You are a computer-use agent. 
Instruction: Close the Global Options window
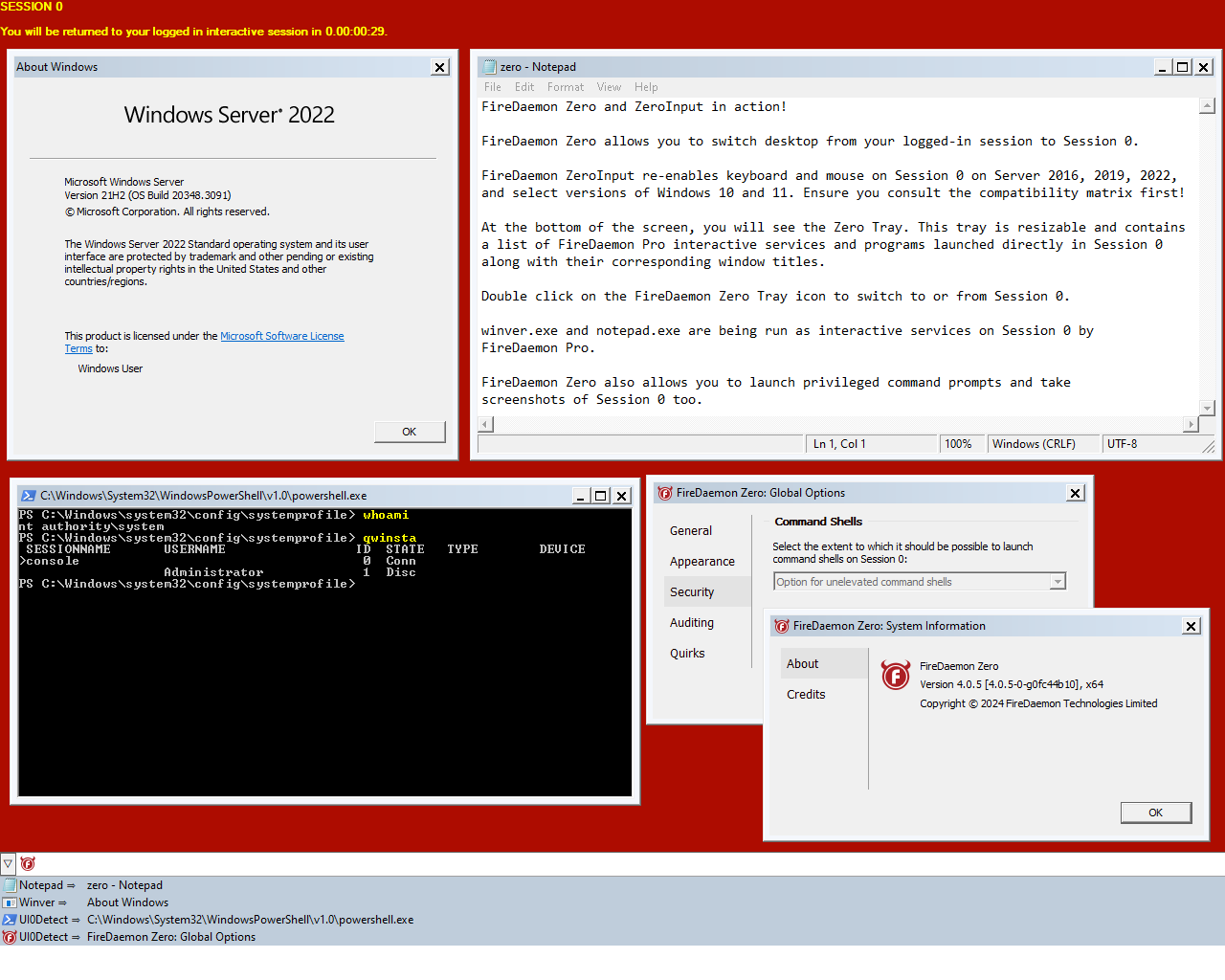pyautogui.click(x=1076, y=493)
